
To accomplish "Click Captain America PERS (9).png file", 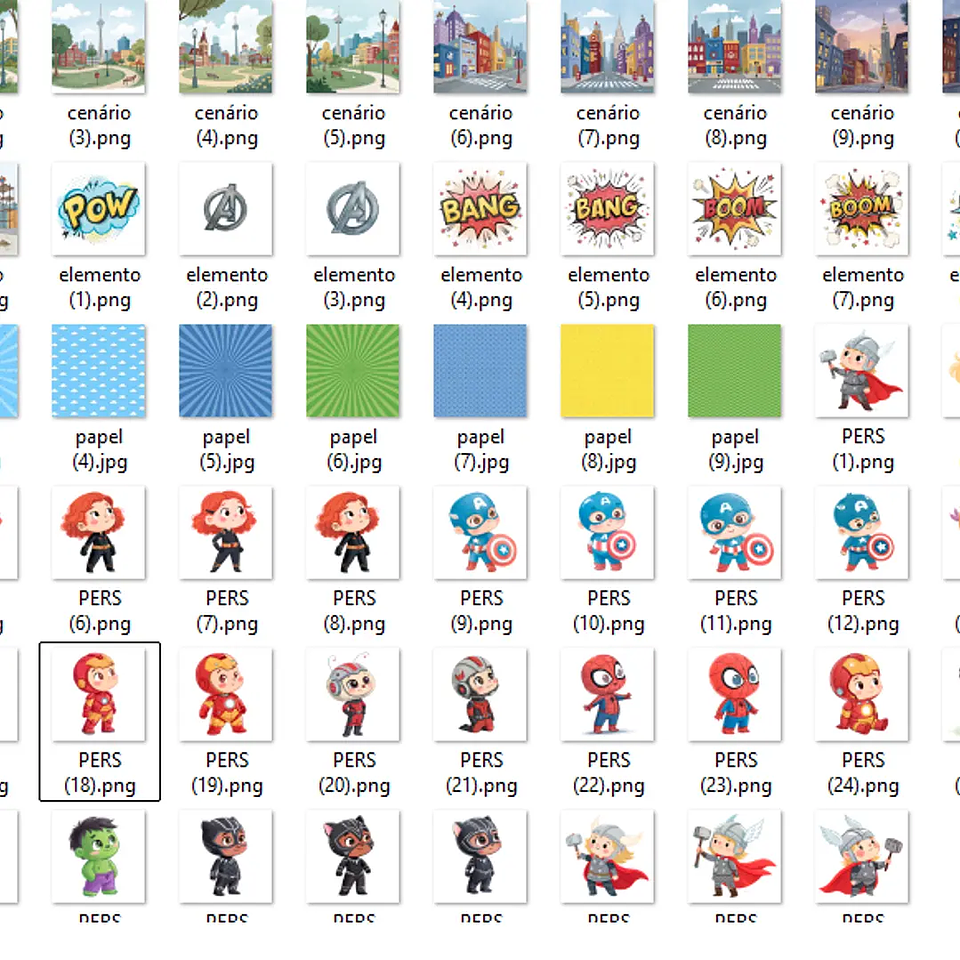I will pos(481,532).
